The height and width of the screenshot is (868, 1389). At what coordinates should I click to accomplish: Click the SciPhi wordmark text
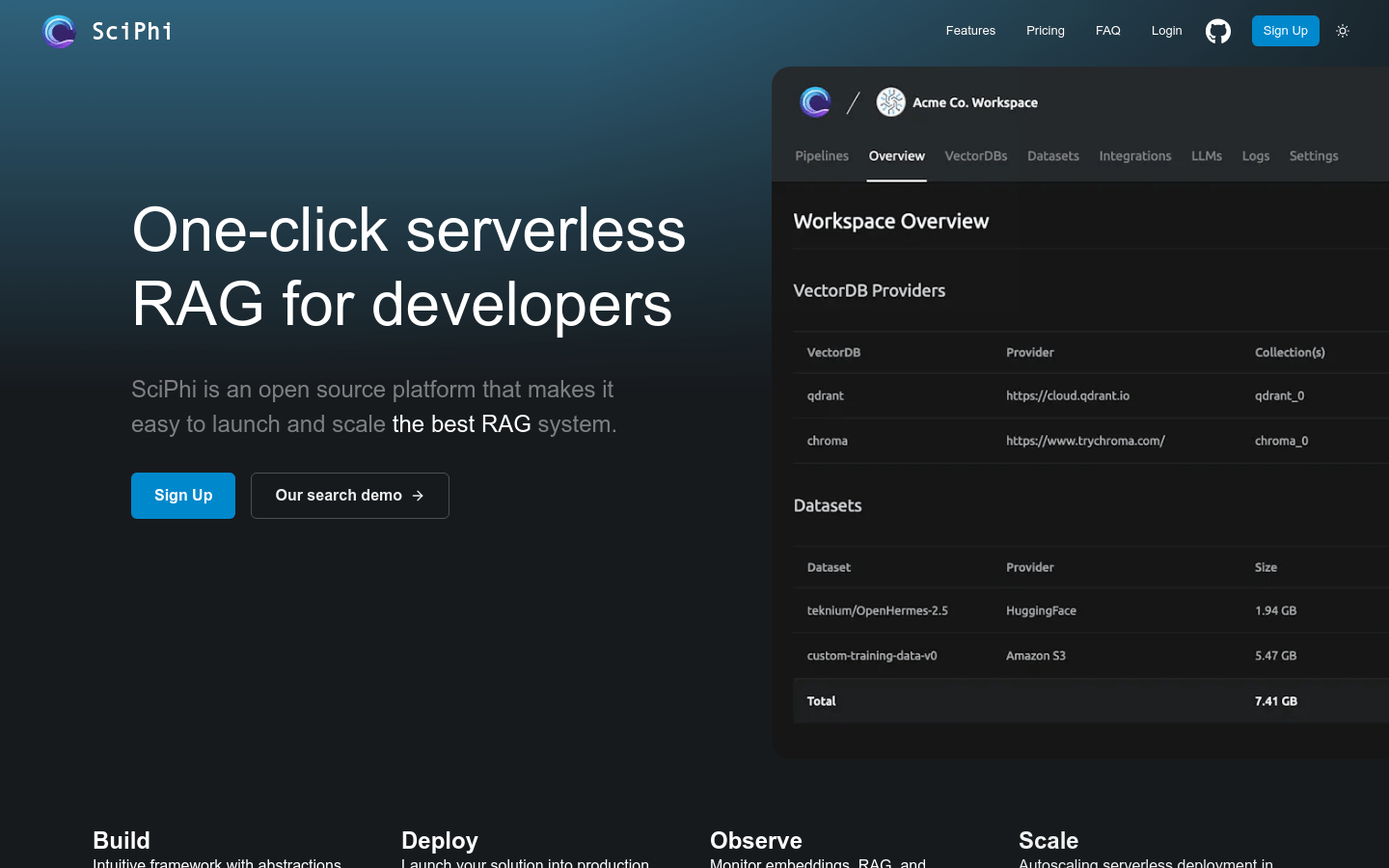132,31
